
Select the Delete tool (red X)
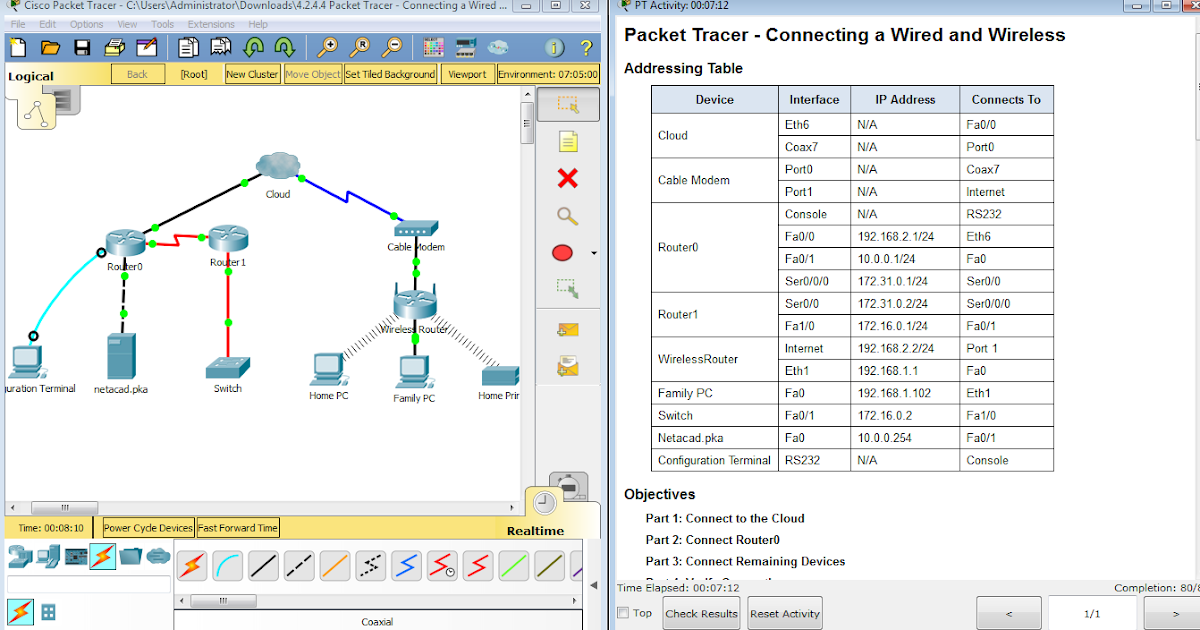(x=568, y=178)
